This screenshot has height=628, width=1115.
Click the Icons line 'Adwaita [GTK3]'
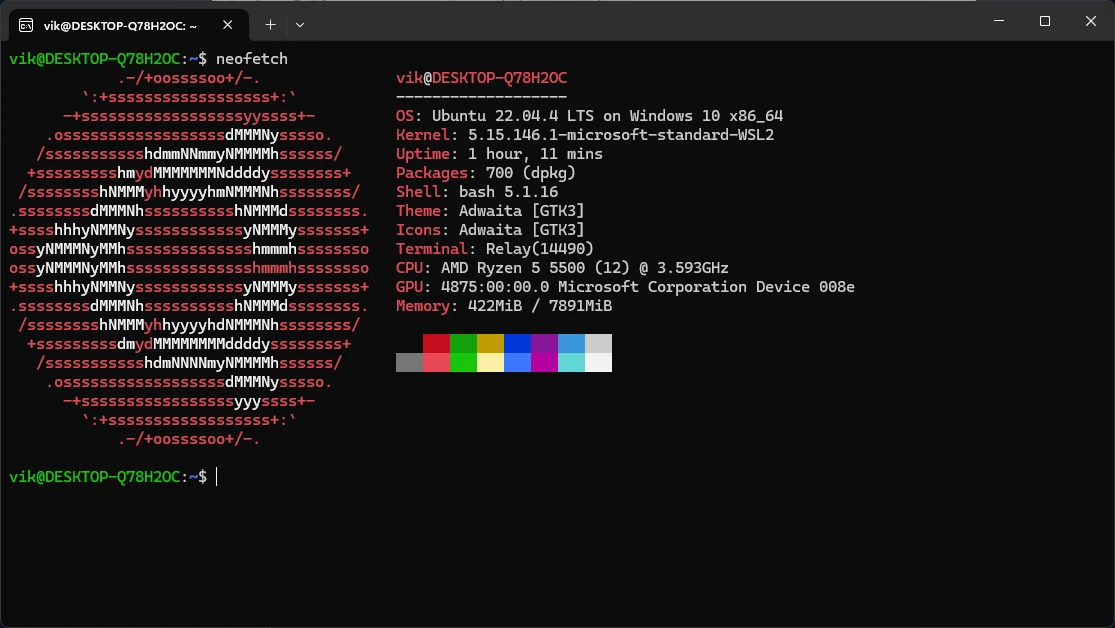coord(521,230)
